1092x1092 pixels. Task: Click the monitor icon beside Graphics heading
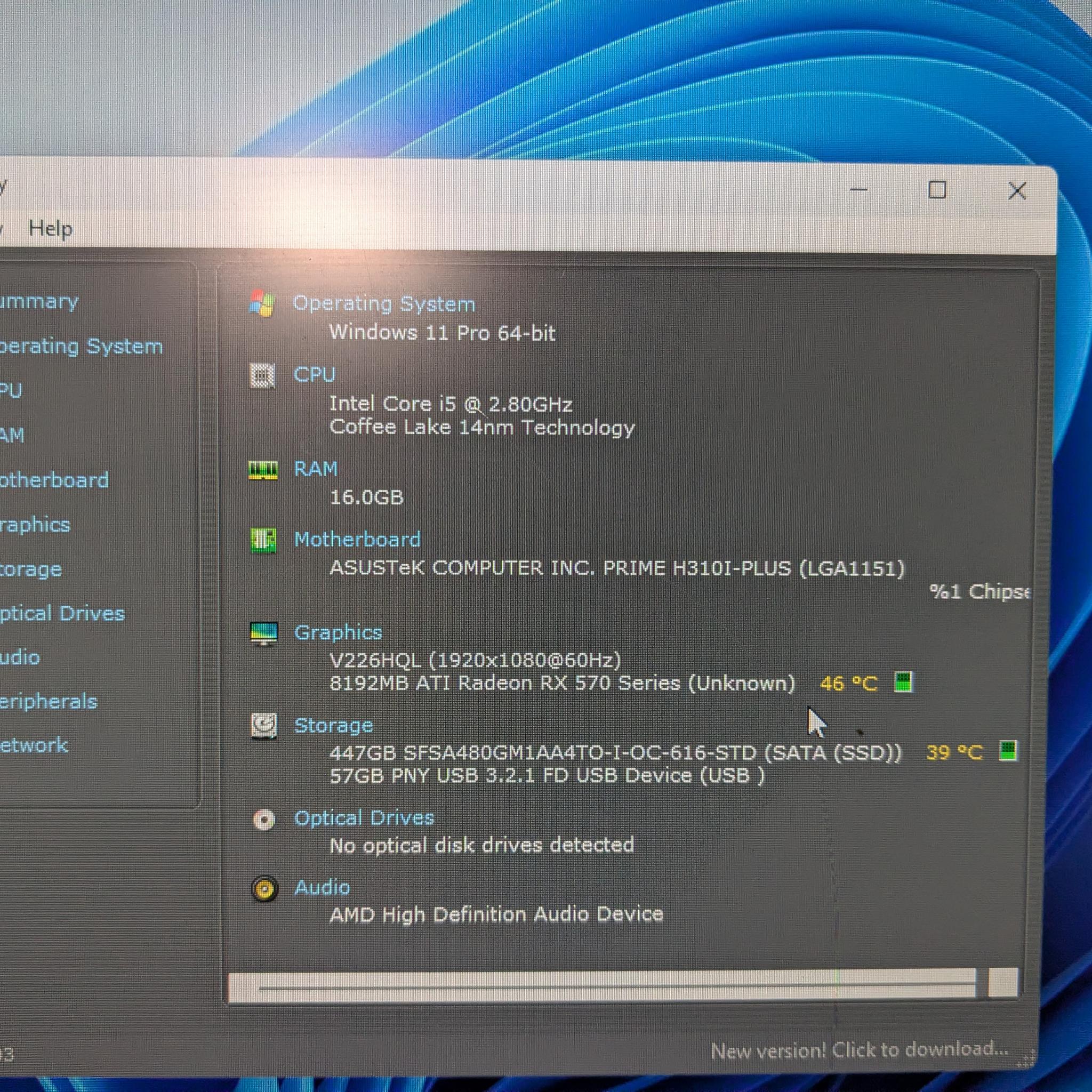(x=264, y=633)
